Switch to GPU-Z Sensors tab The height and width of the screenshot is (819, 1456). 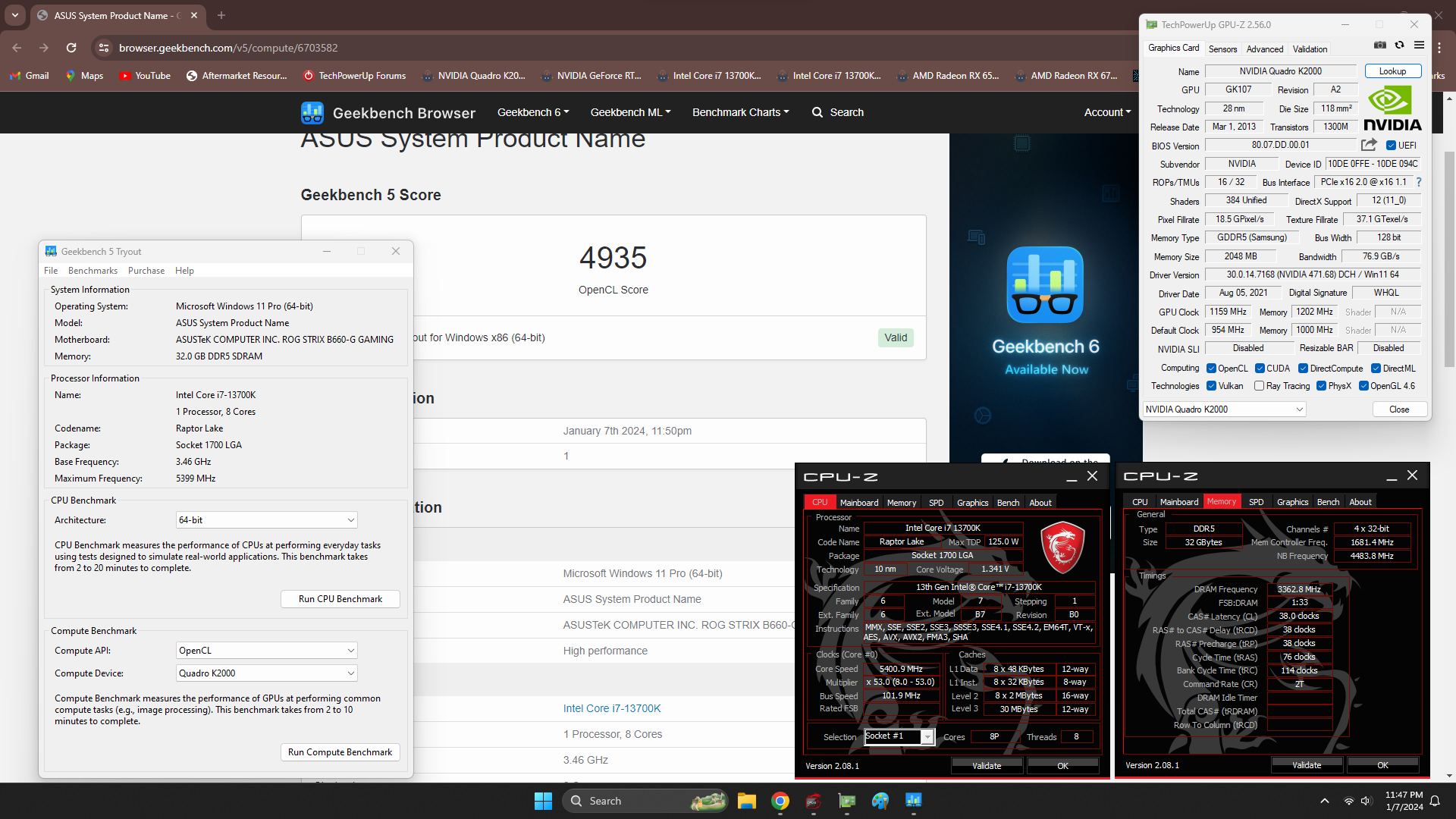pos(1222,49)
